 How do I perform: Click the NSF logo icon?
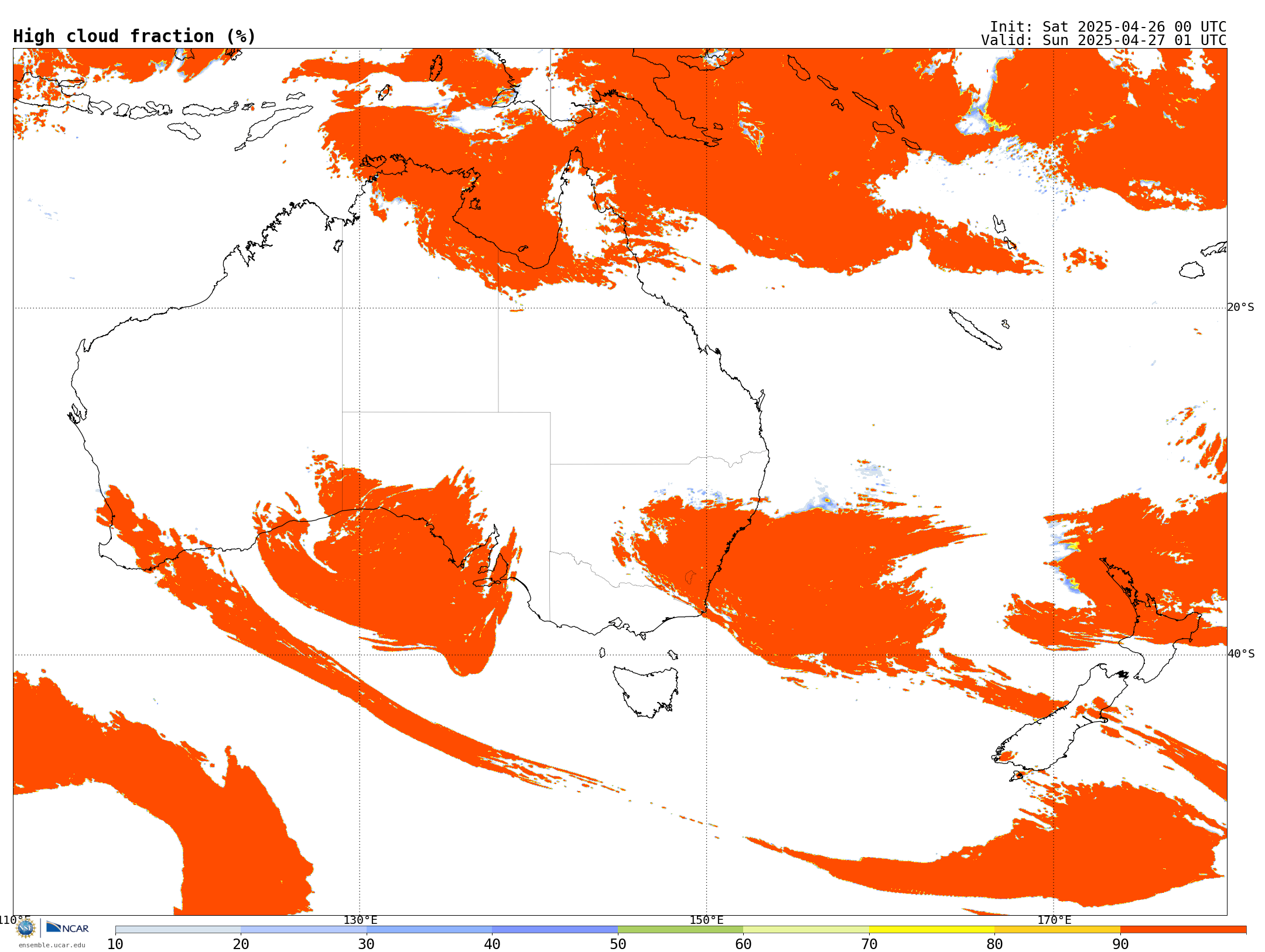point(26,928)
